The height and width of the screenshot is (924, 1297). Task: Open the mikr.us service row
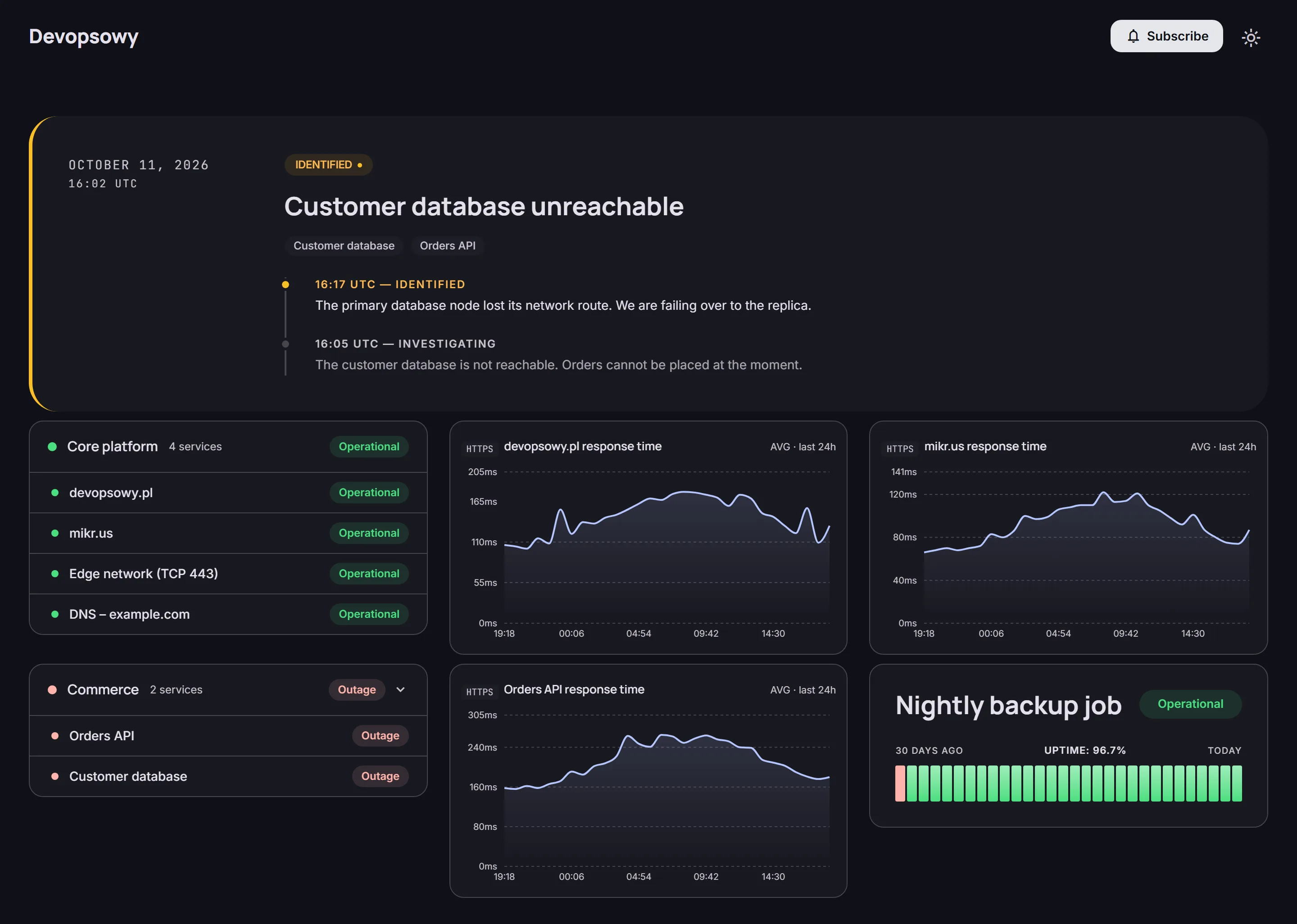coord(228,533)
